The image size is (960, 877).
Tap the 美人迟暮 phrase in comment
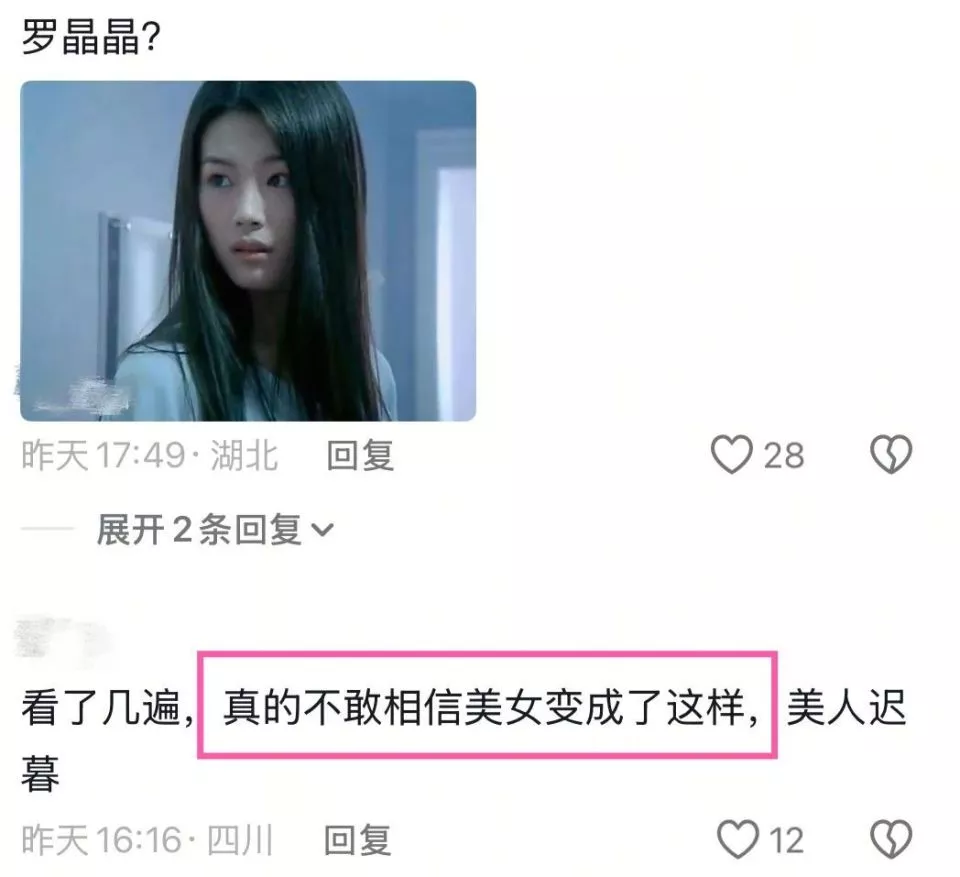pos(845,707)
